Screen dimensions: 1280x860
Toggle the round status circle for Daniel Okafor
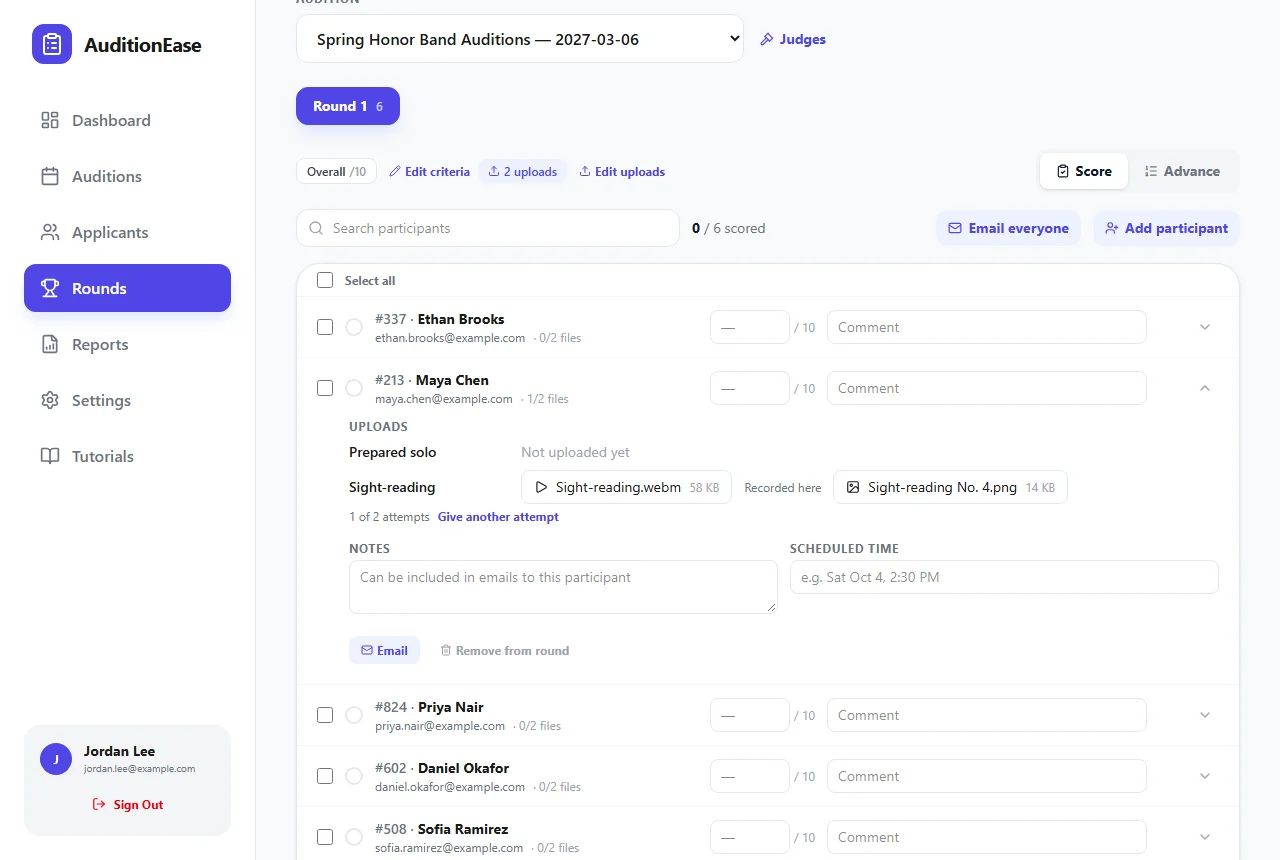coord(354,776)
